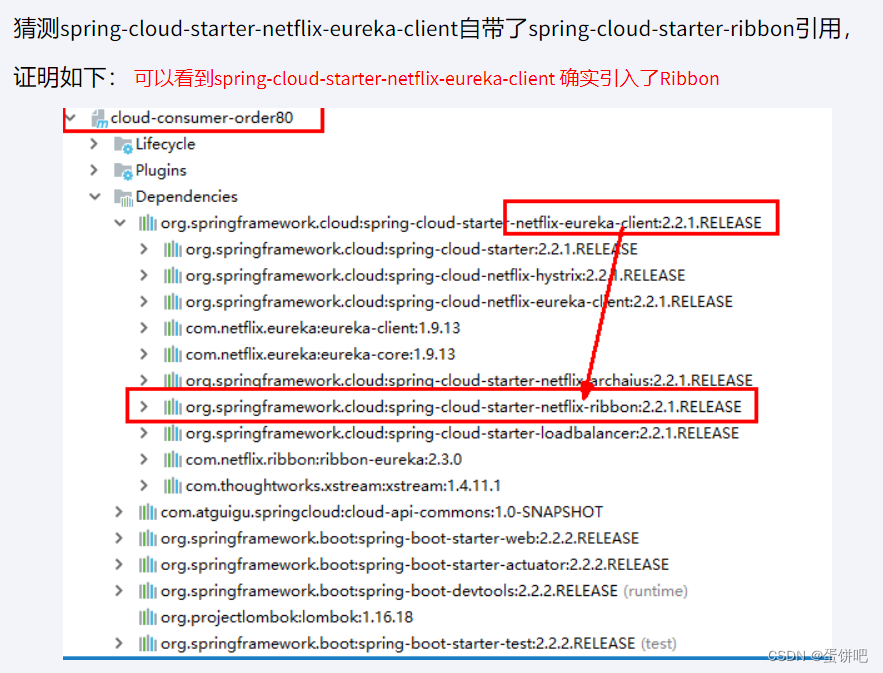Expand spring-cloud-starter-netflix-archaius dependency
The width and height of the screenshot is (883, 673).
[144, 380]
